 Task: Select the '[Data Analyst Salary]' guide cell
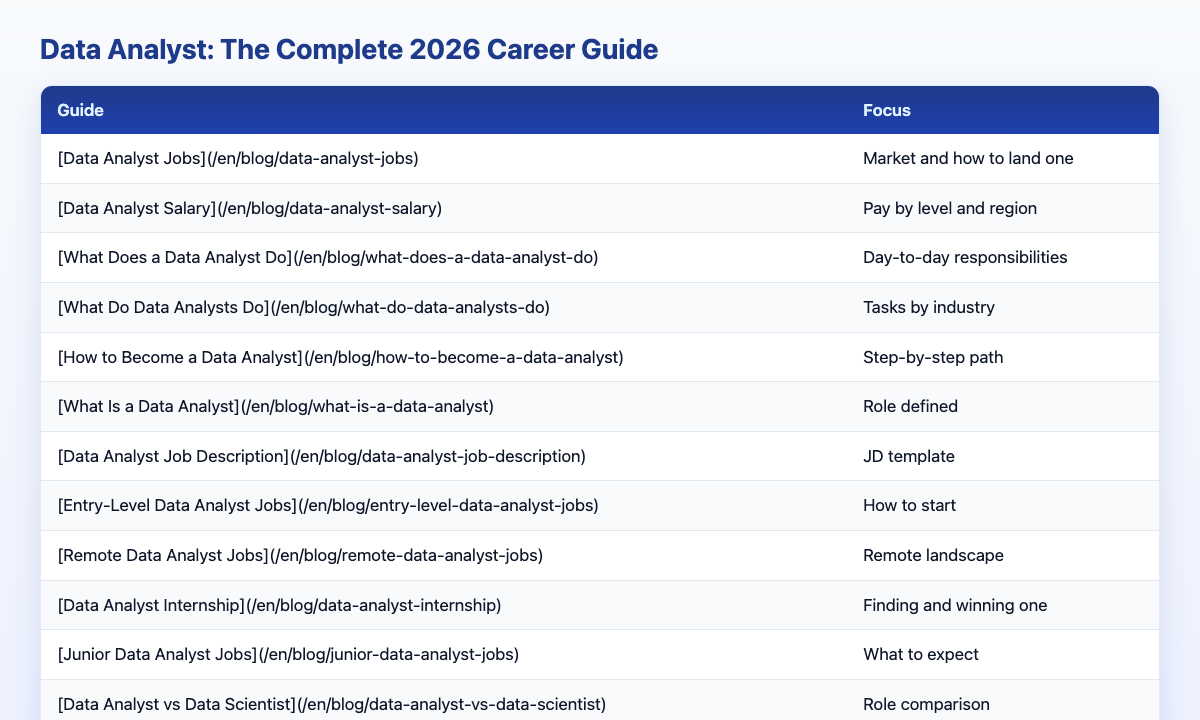coord(443,208)
